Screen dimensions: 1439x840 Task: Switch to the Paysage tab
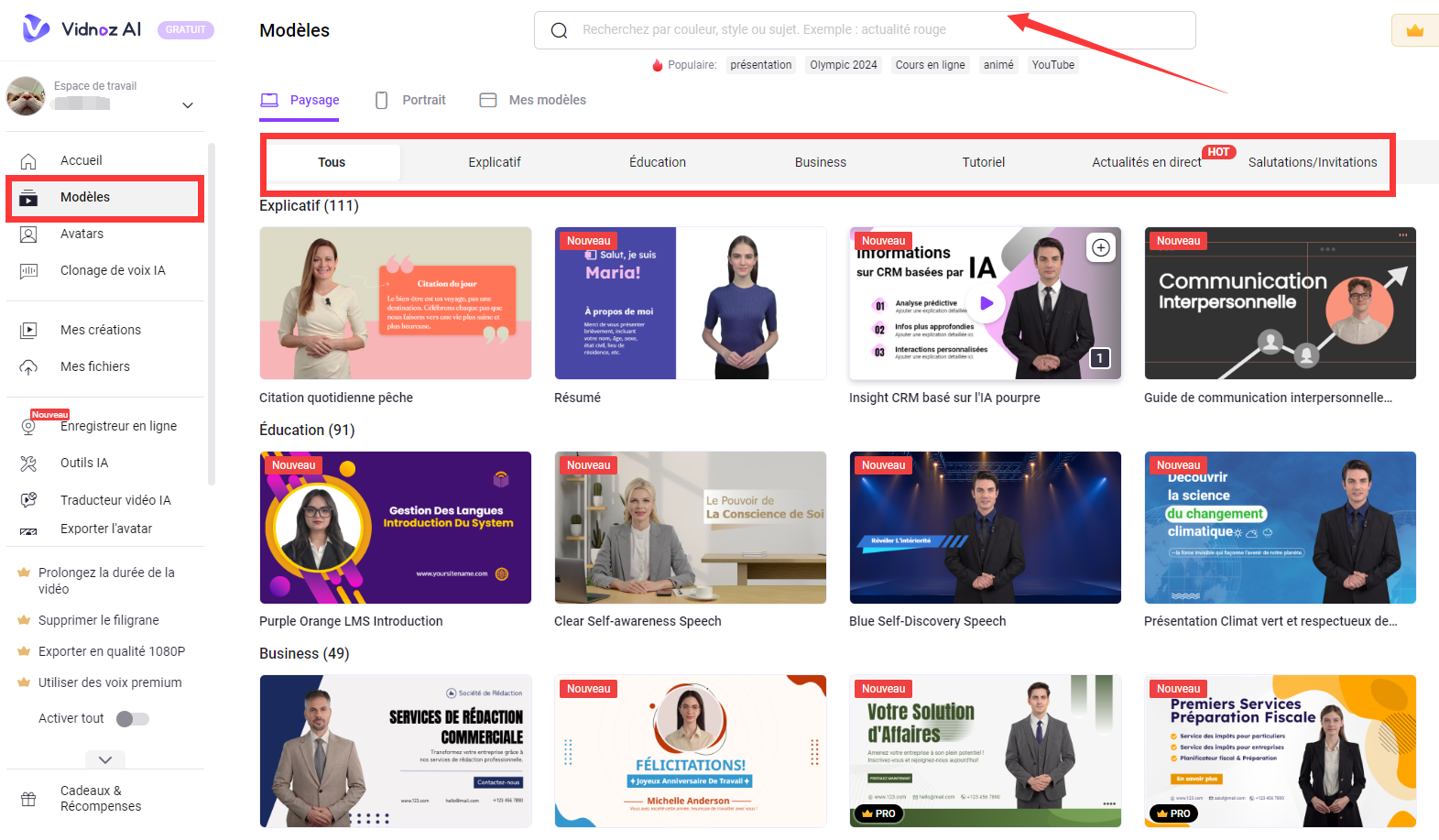click(x=300, y=101)
